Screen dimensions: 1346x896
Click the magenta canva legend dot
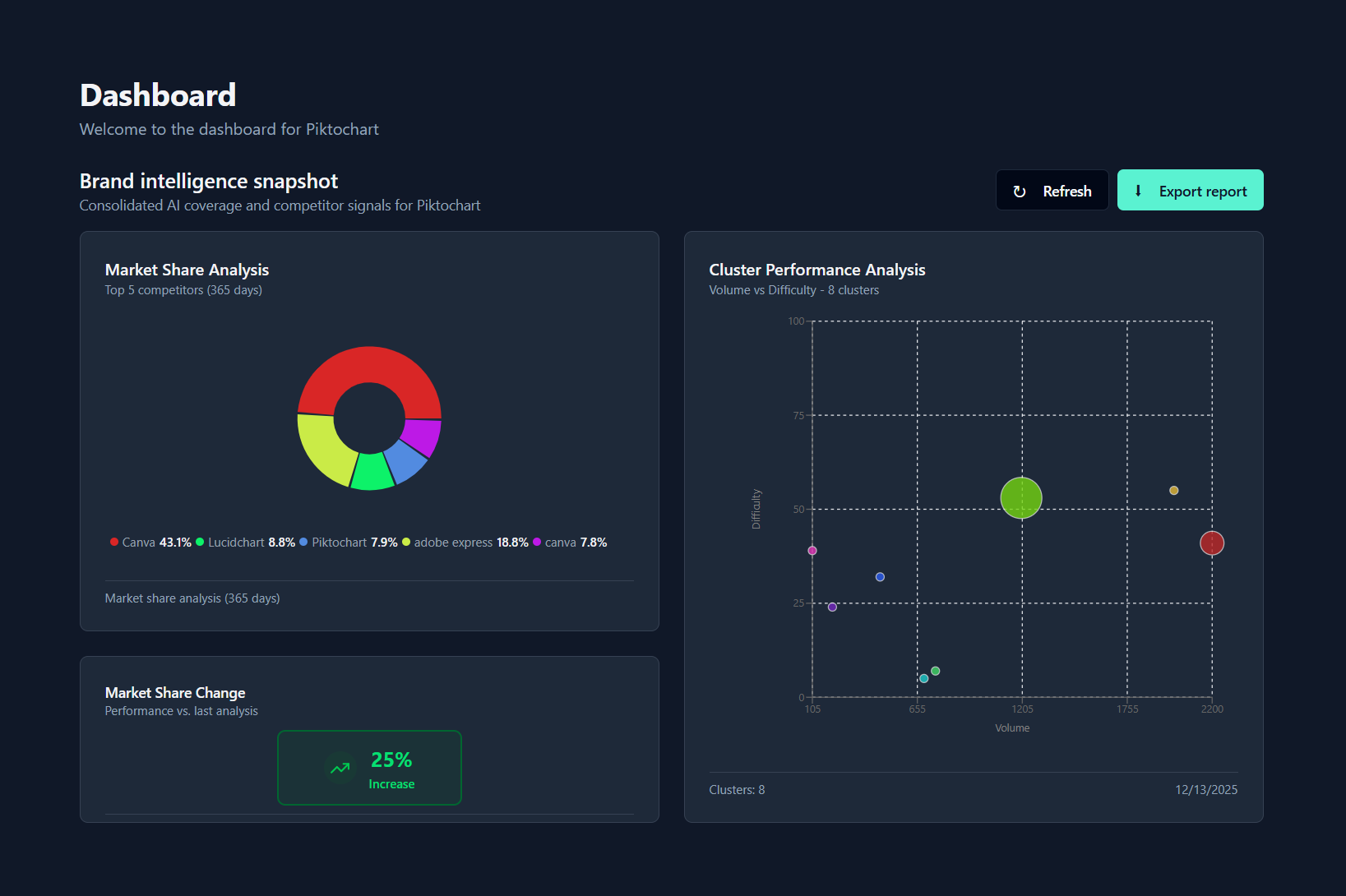point(536,542)
